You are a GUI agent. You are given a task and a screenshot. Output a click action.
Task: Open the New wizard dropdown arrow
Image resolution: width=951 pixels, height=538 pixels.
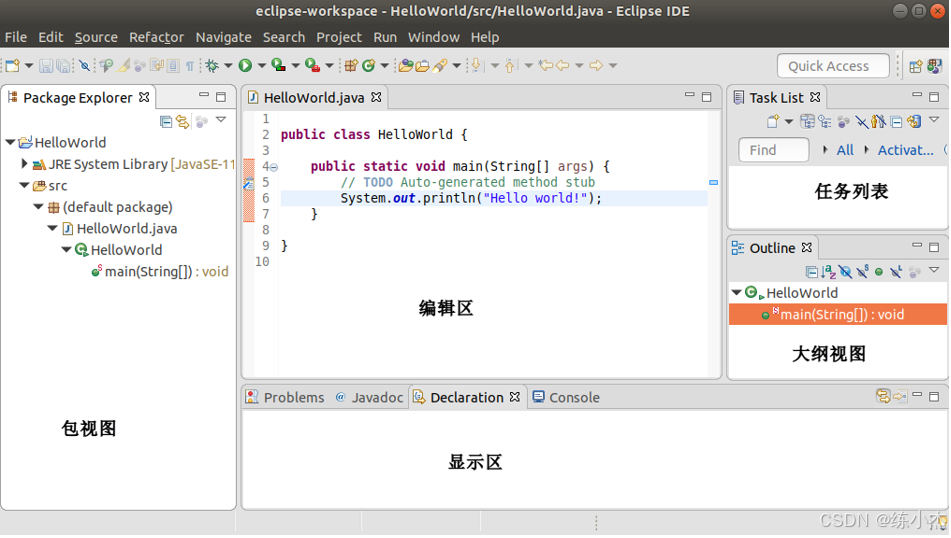pyautogui.click(x=29, y=66)
